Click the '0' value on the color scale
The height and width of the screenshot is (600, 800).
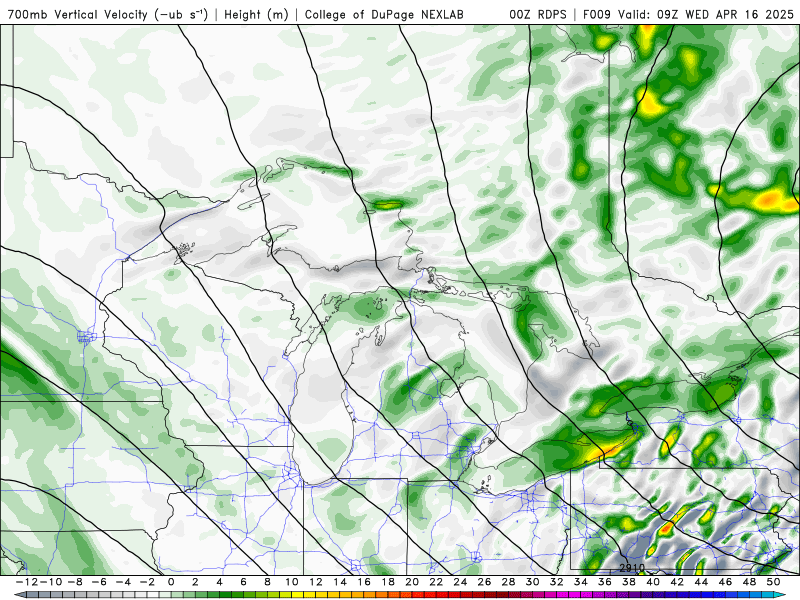(x=171, y=582)
